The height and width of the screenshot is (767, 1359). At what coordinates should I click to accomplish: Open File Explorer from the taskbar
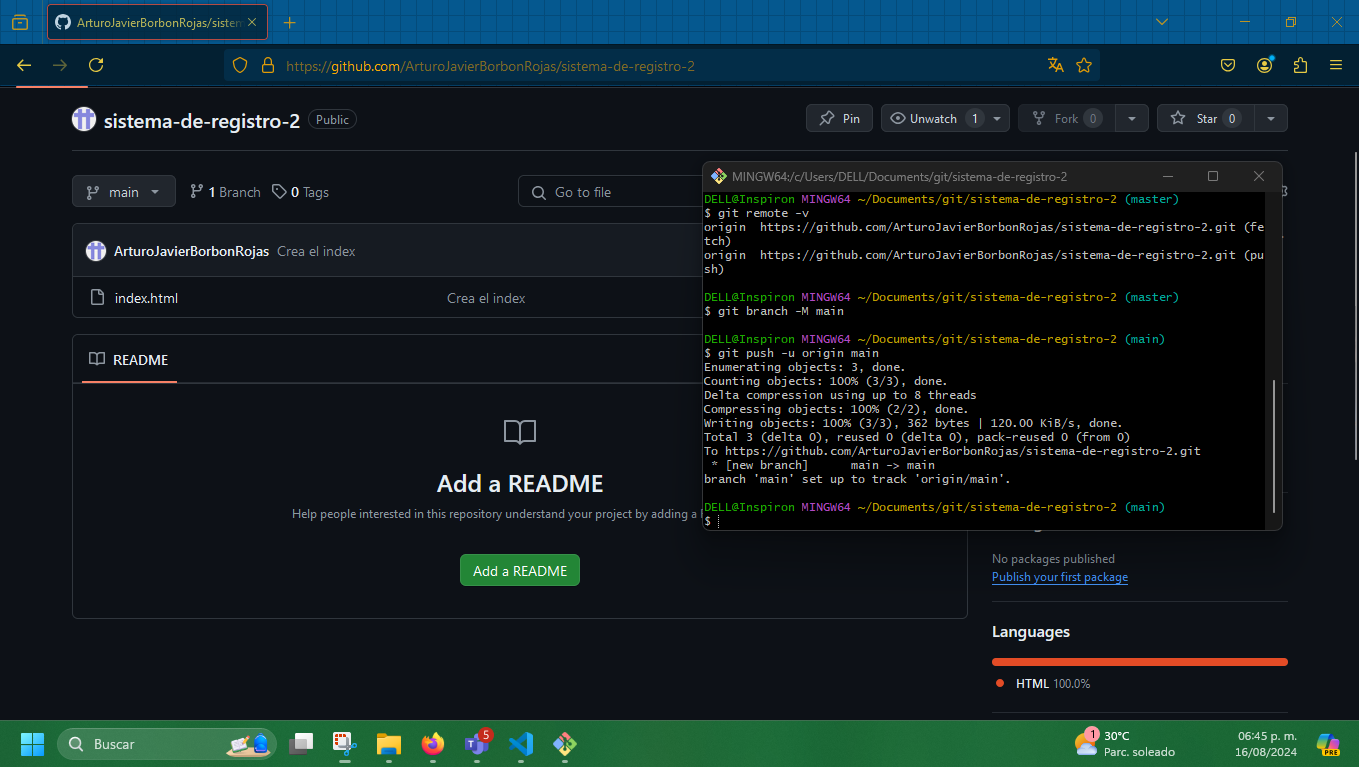click(389, 744)
